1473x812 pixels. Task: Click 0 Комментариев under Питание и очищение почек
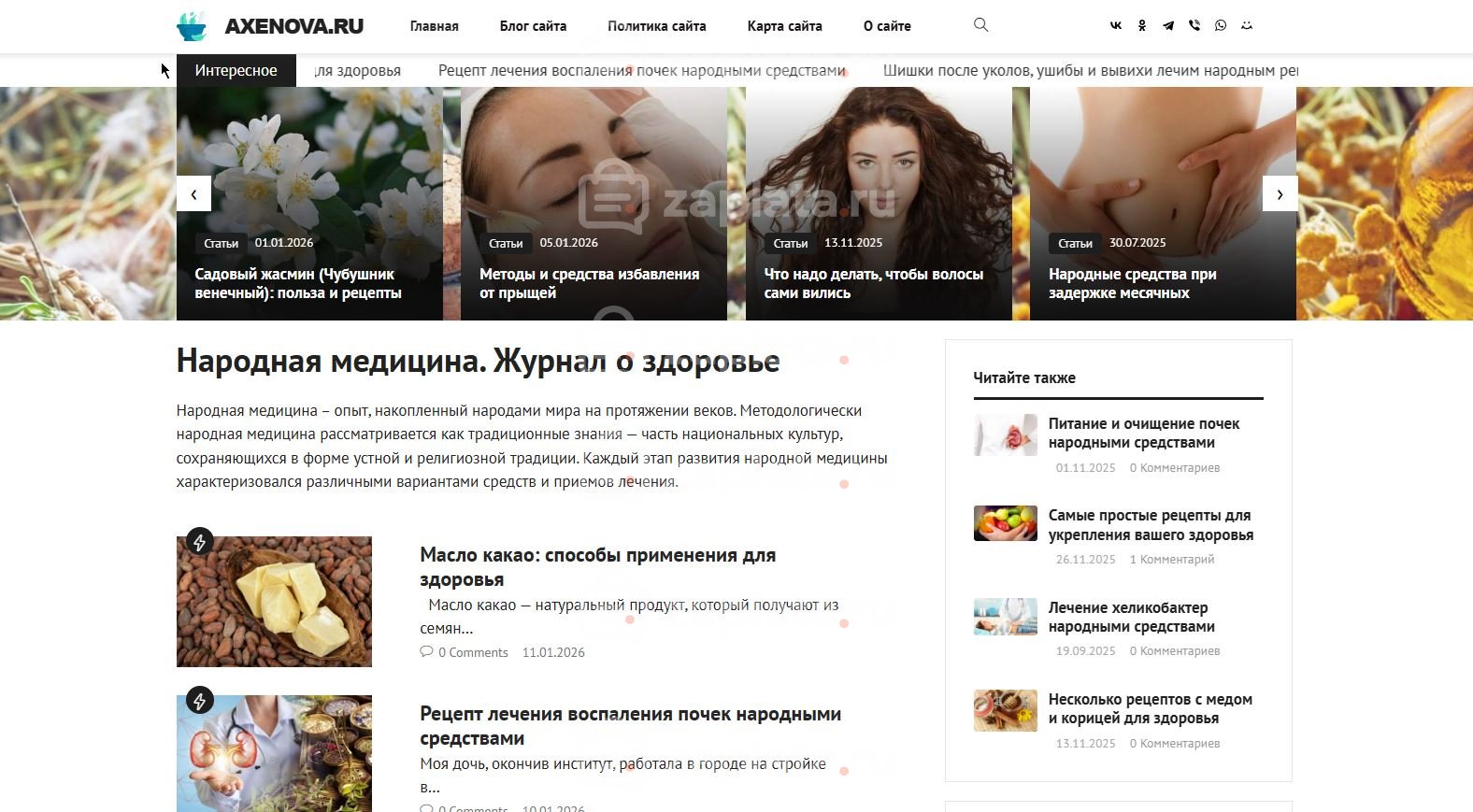[x=1175, y=468]
